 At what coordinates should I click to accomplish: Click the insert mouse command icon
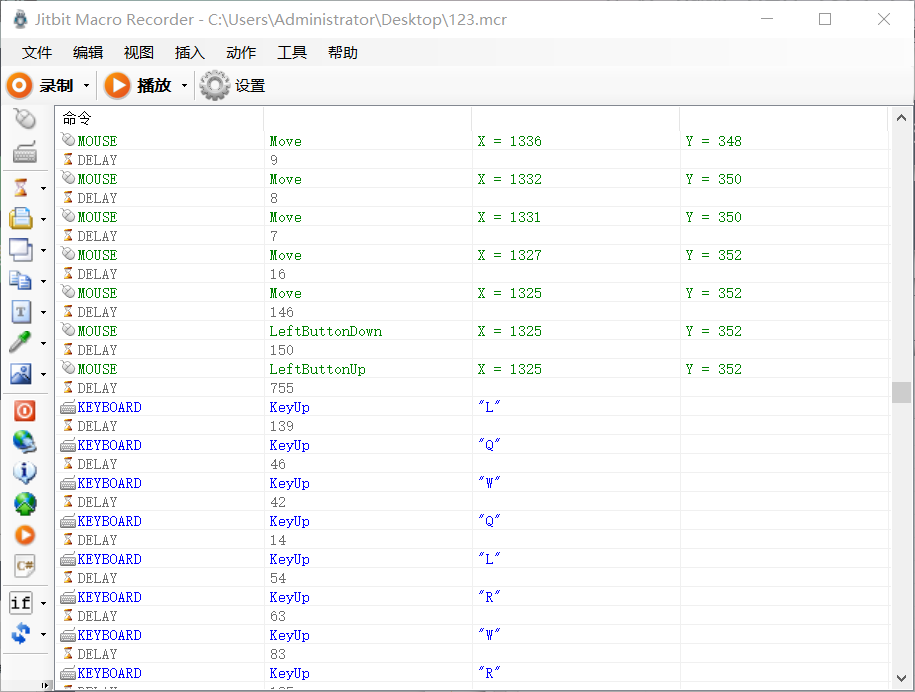coord(25,119)
